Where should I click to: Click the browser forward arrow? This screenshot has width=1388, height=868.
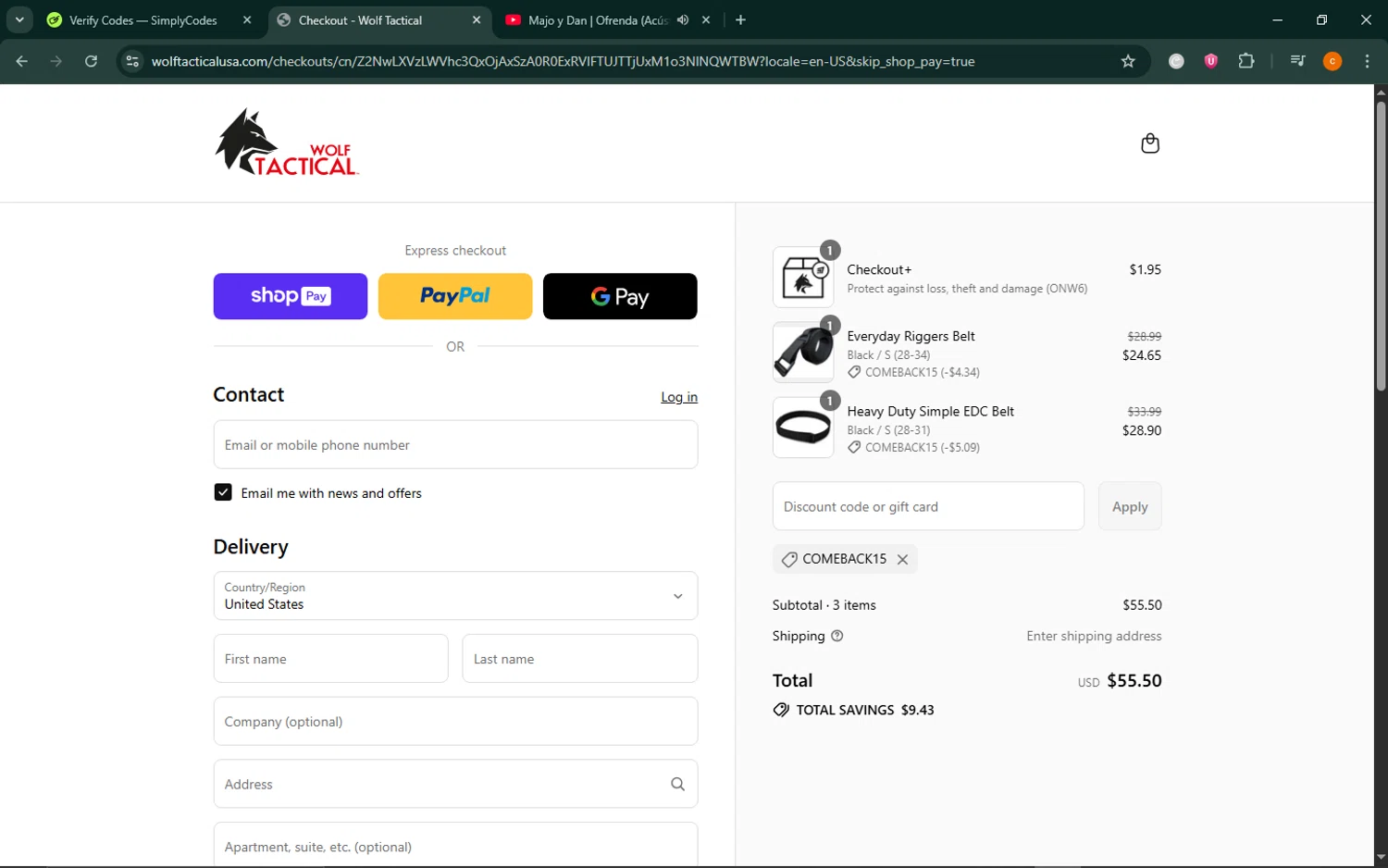(56, 61)
